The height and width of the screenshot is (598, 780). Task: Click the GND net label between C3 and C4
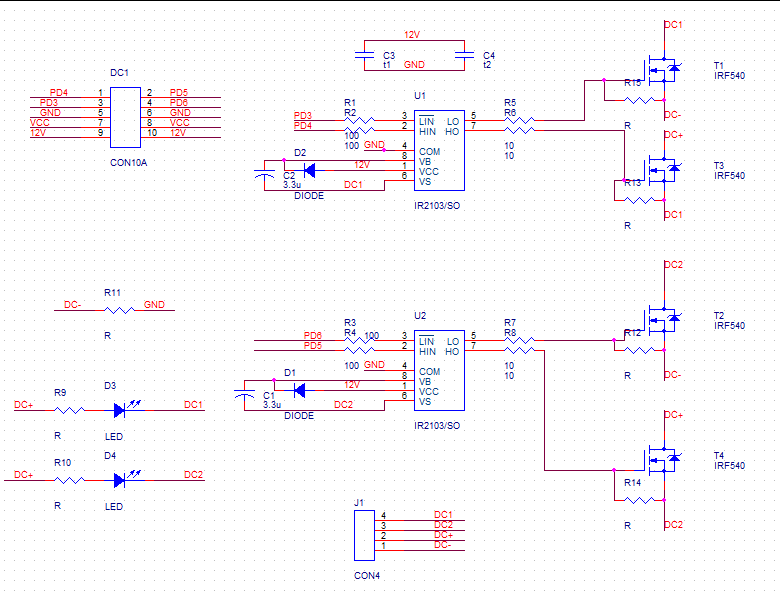pos(414,65)
